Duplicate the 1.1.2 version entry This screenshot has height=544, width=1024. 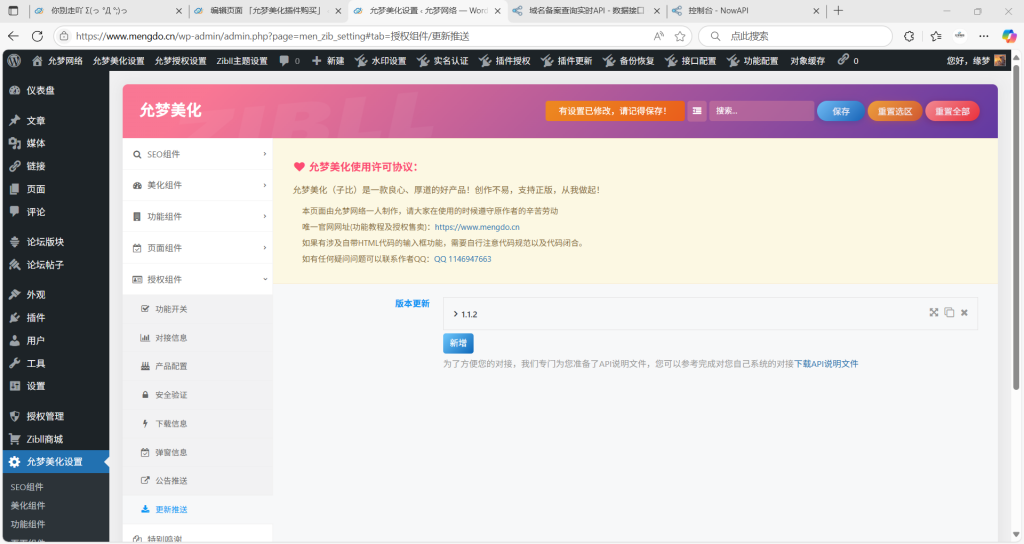[949, 313]
